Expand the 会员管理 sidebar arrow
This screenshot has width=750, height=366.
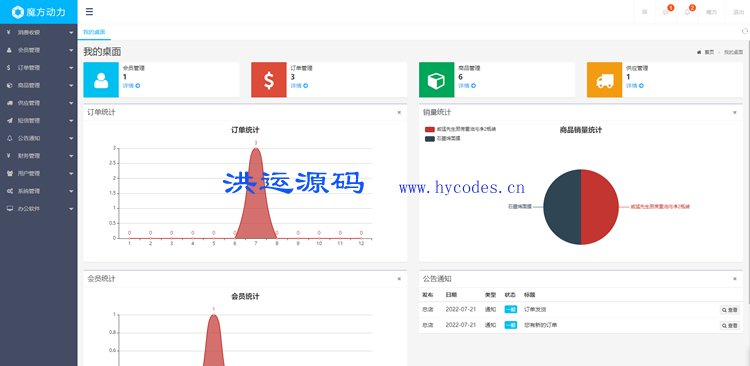tap(71, 50)
